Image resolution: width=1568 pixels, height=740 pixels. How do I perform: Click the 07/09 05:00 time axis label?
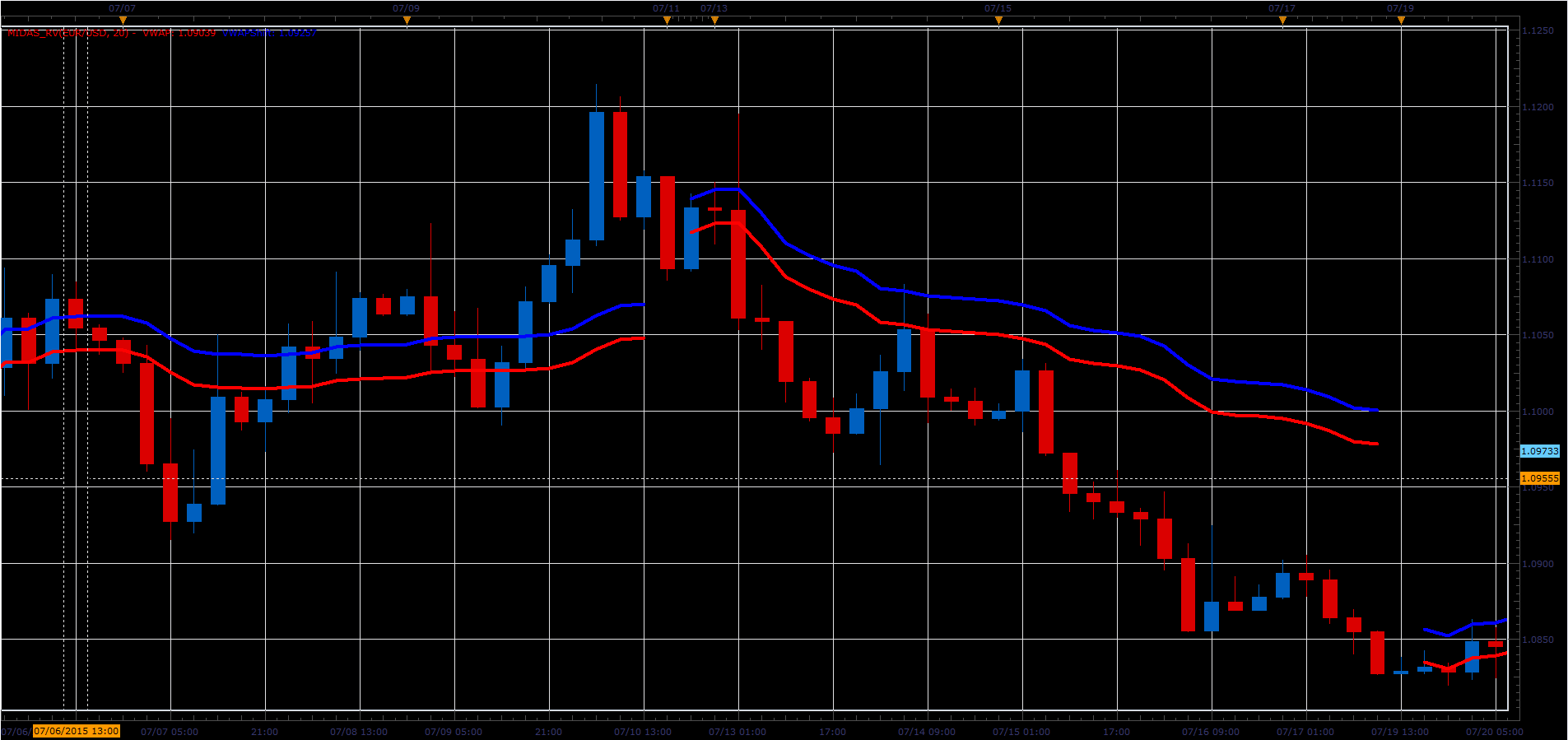click(454, 732)
